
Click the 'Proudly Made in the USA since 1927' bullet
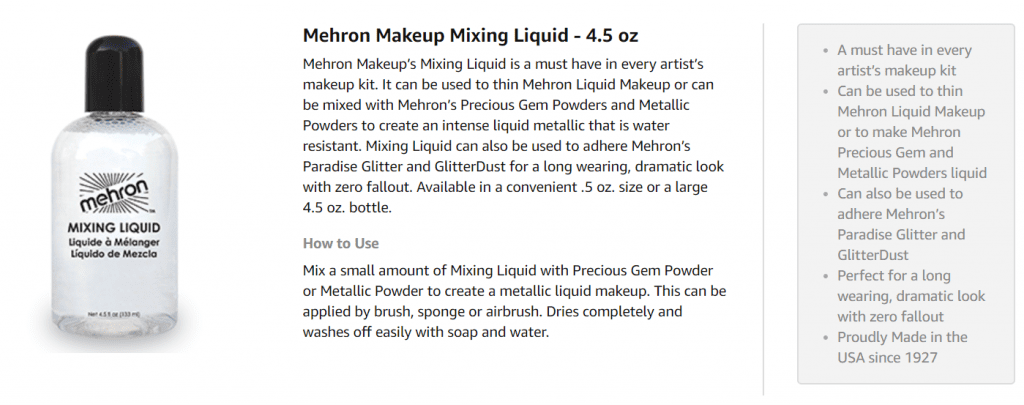[902, 347]
